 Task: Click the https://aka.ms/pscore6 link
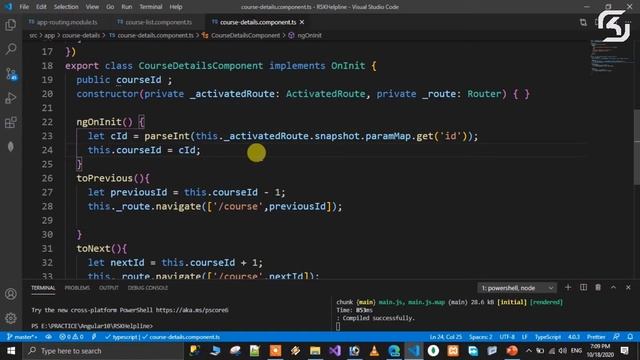pos(192,310)
